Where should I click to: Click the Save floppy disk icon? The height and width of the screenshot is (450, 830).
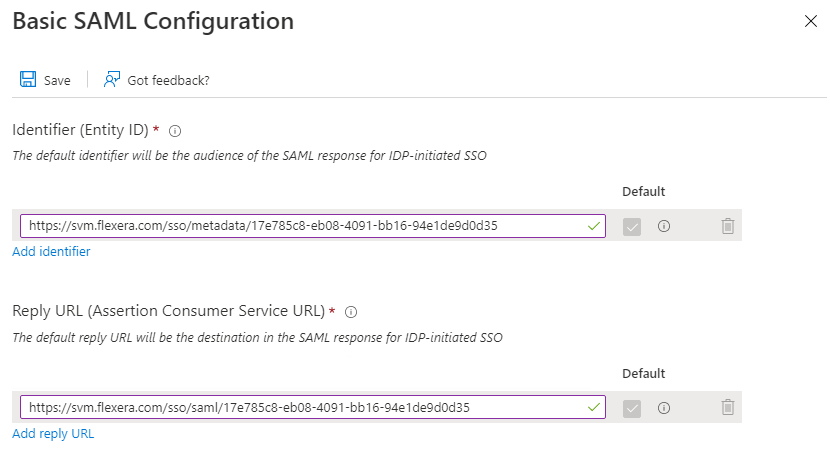click(x=28, y=80)
